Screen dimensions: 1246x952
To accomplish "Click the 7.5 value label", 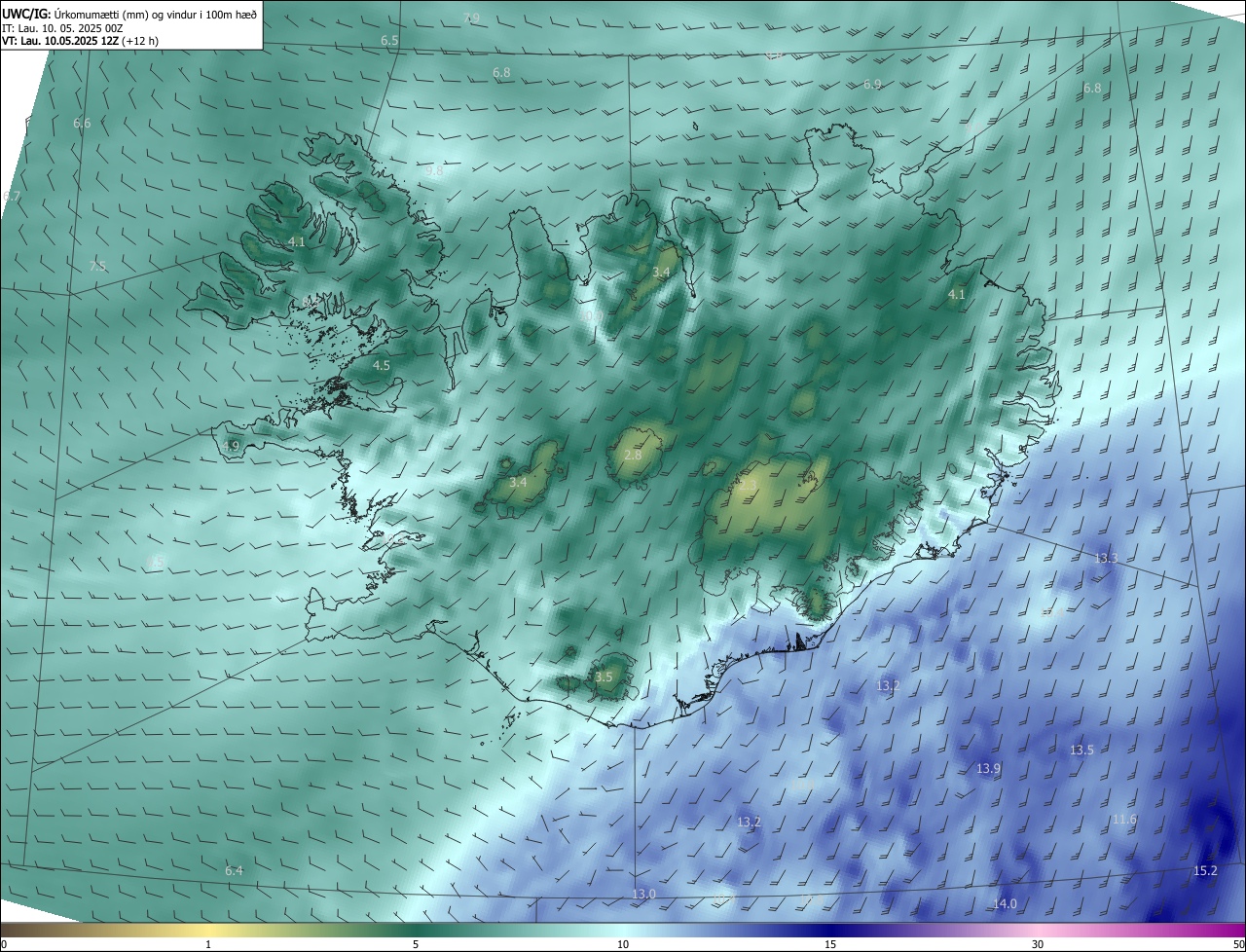I will 97,266.
